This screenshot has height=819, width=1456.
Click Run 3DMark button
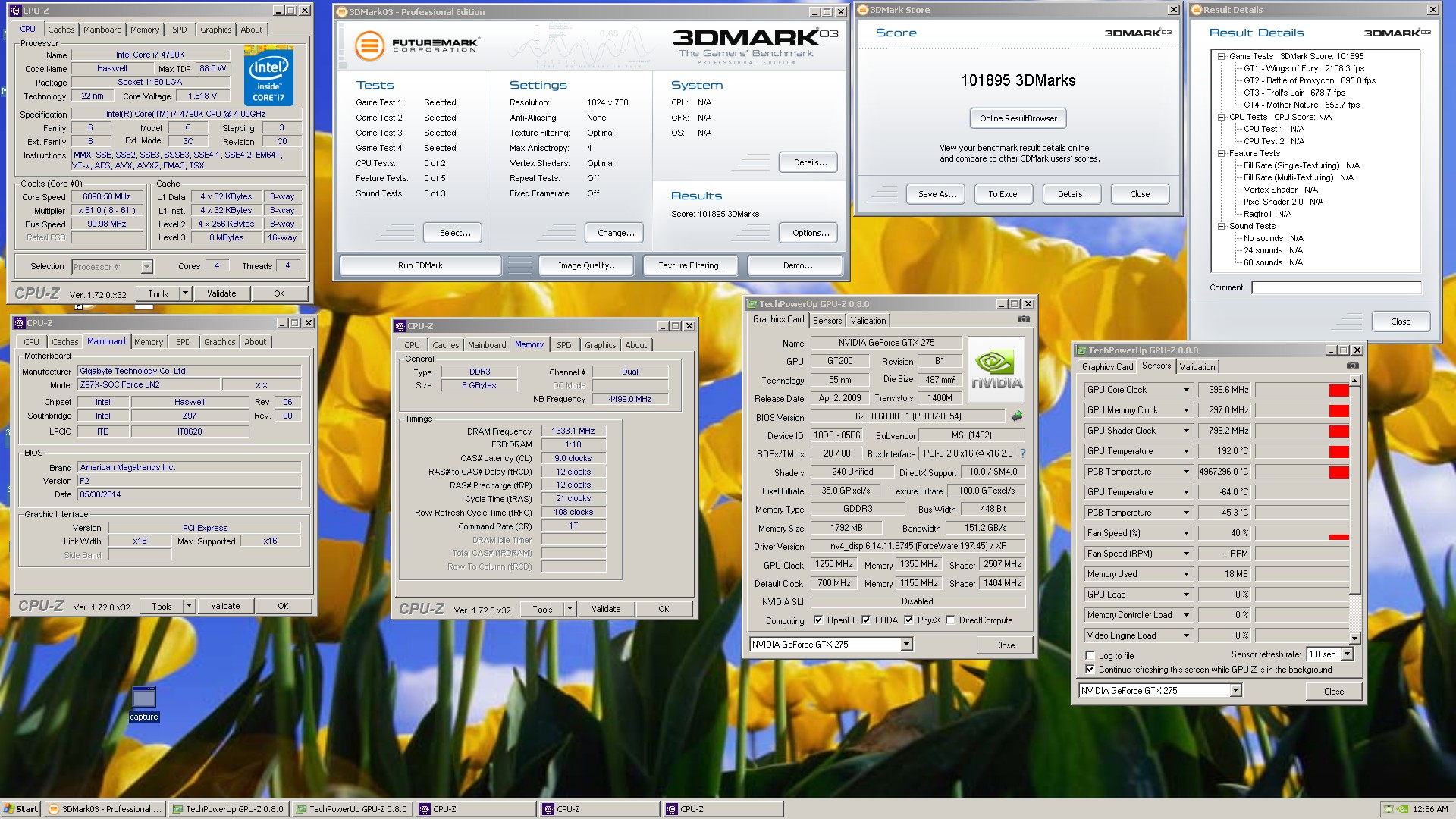pos(420,265)
